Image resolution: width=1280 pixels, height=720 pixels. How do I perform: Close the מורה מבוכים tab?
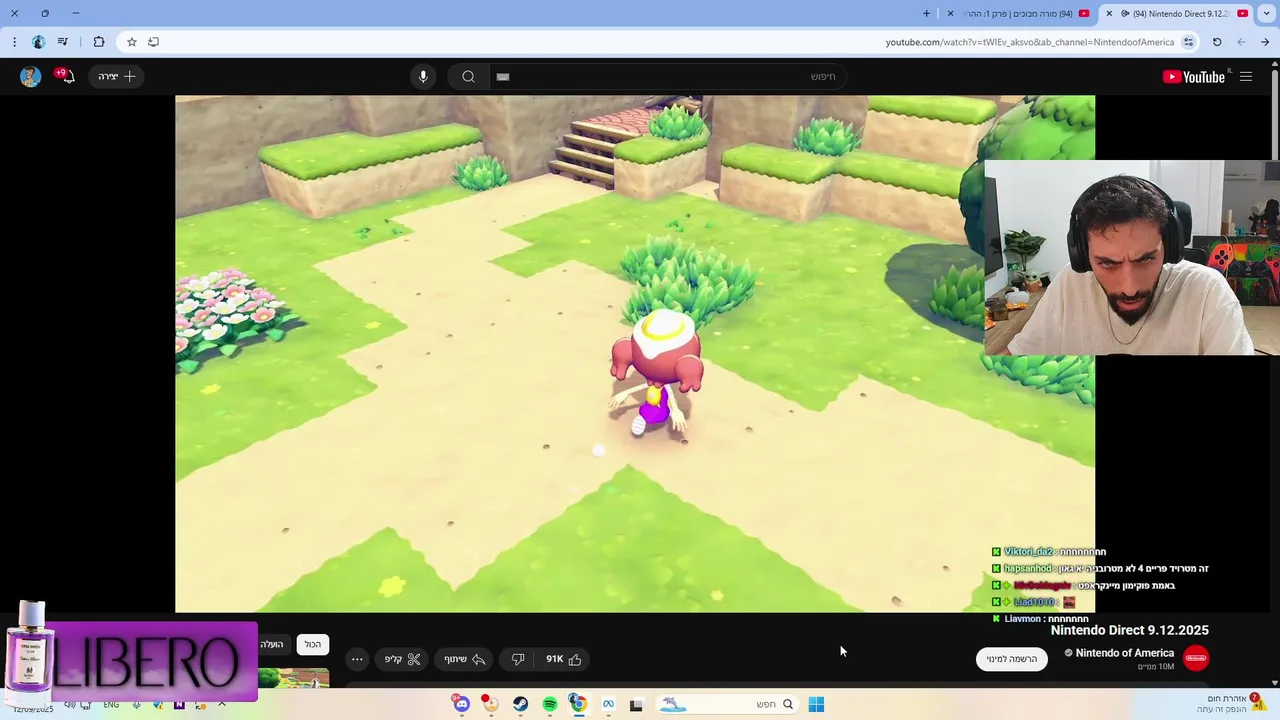(x=950, y=14)
